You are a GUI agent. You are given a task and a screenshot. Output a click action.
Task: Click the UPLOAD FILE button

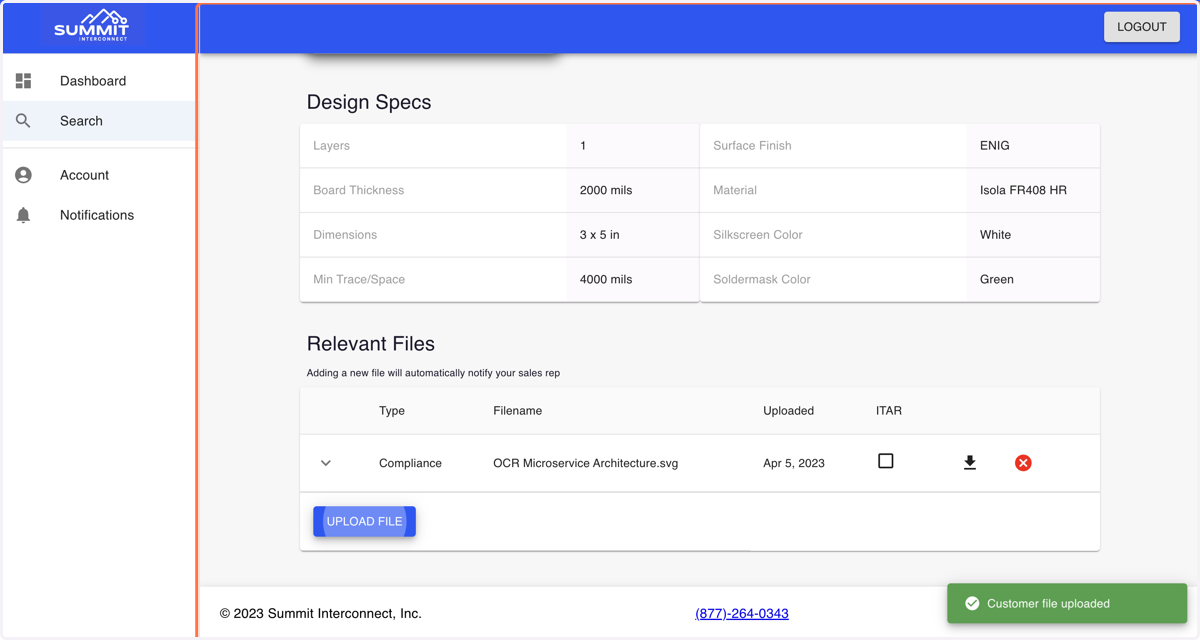[x=364, y=521]
